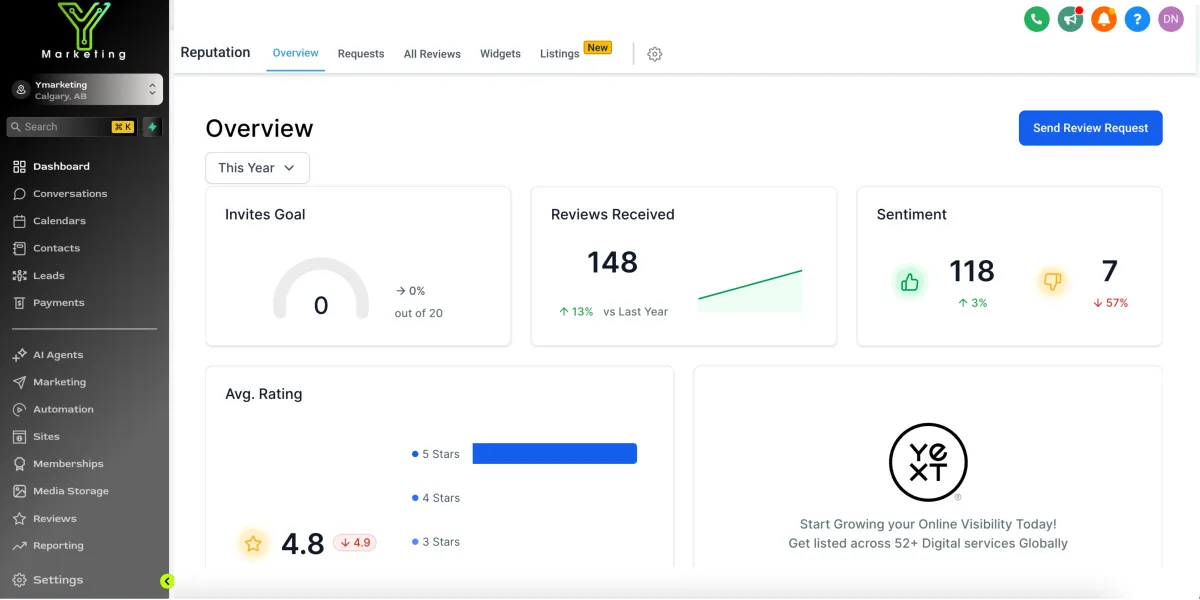Click the green phone call icon
Image resolution: width=1200 pixels, height=600 pixels.
(1037, 19)
